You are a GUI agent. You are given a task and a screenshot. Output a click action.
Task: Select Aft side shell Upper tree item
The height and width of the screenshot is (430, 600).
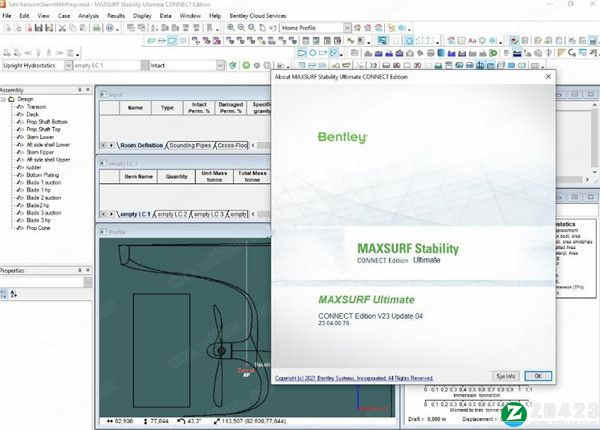48,160
